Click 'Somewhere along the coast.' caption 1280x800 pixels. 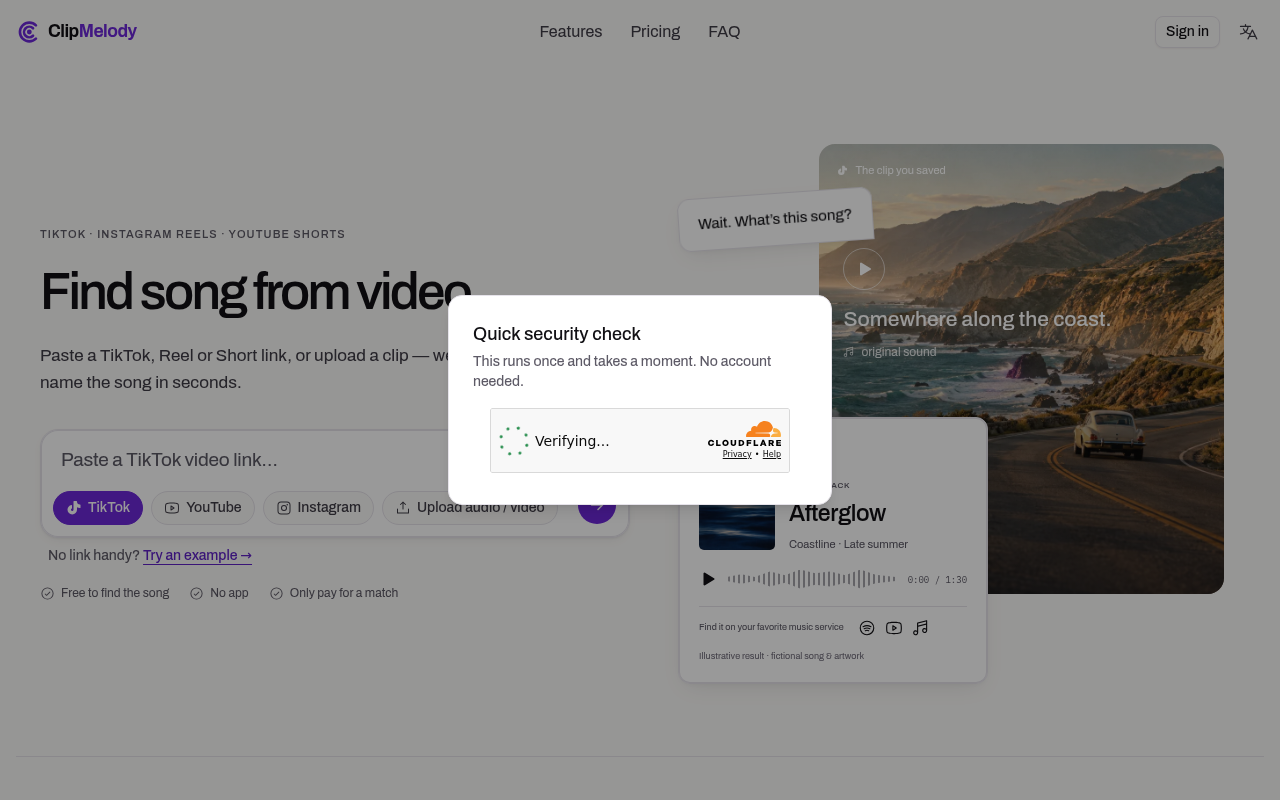point(977,320)
